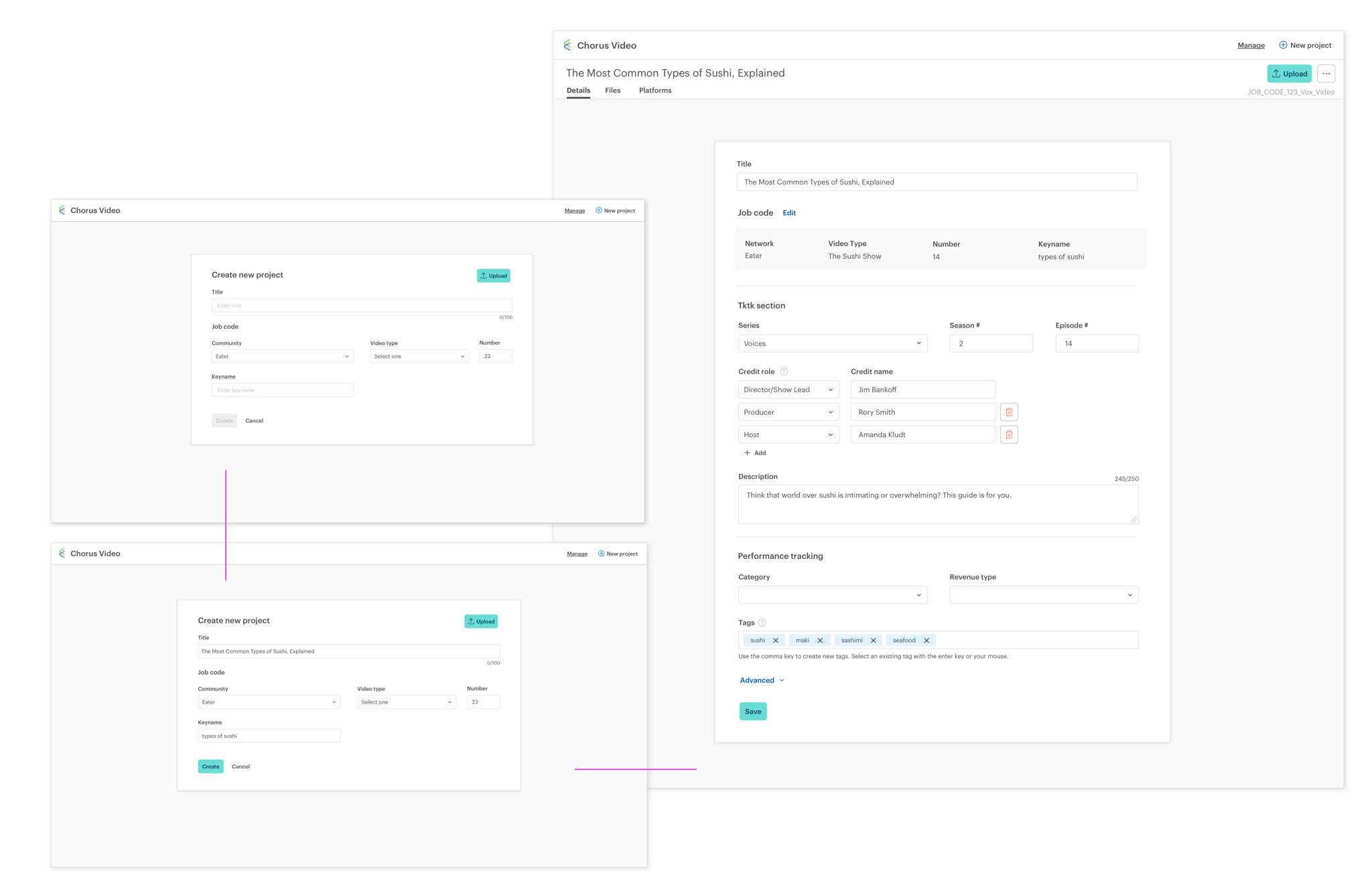Viewport: 1372px width, 894px height.
Task: Click the 'The Sushi Show' video type value
Action: (855, 257)
